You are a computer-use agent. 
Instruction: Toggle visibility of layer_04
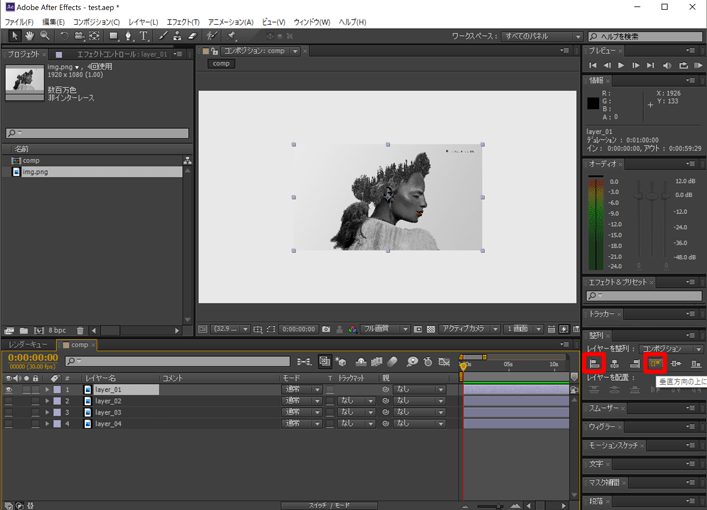click(x=9, y=424)
